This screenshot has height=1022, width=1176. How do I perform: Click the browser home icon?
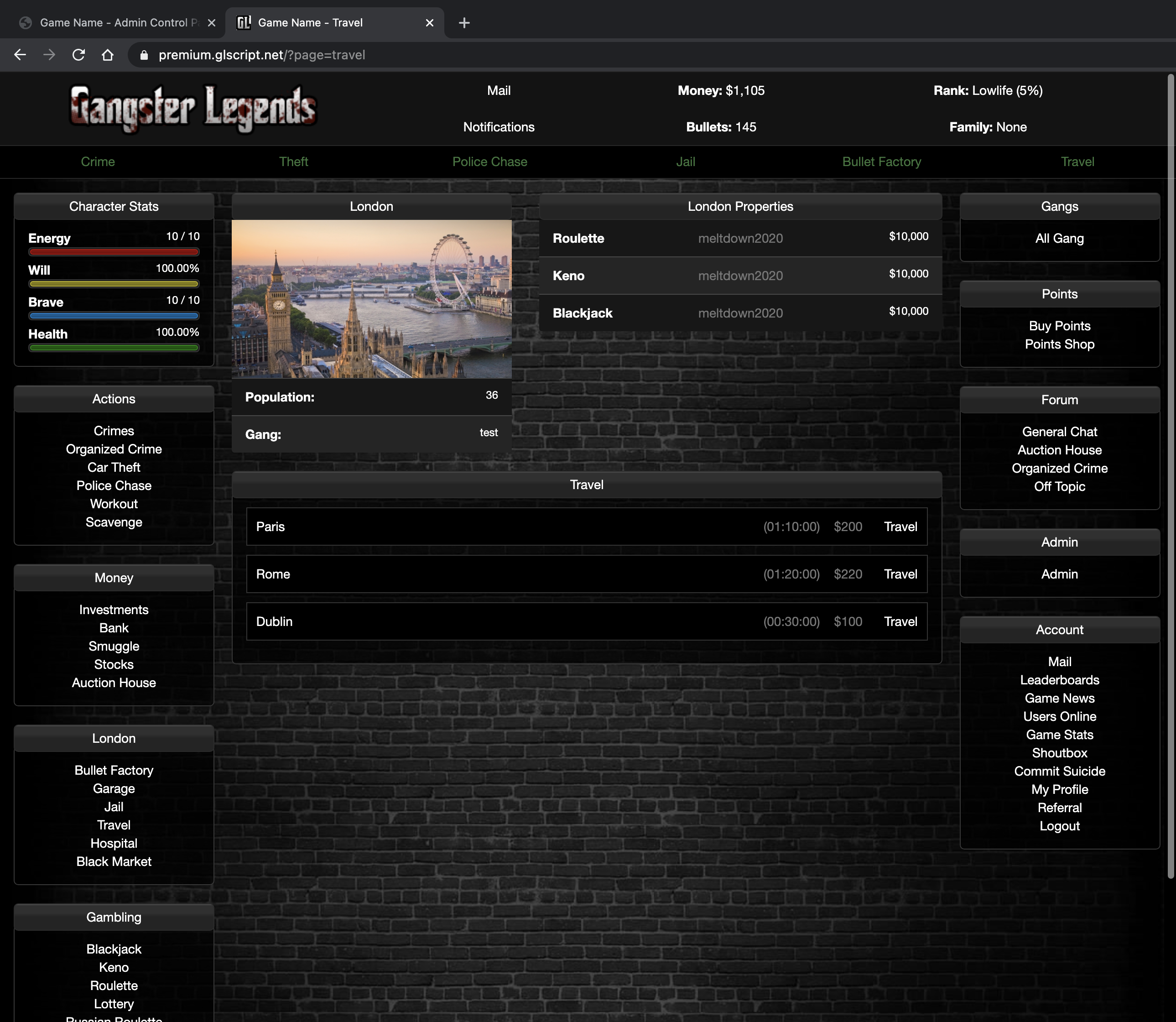pyautogui.click(x=107, y=55)
